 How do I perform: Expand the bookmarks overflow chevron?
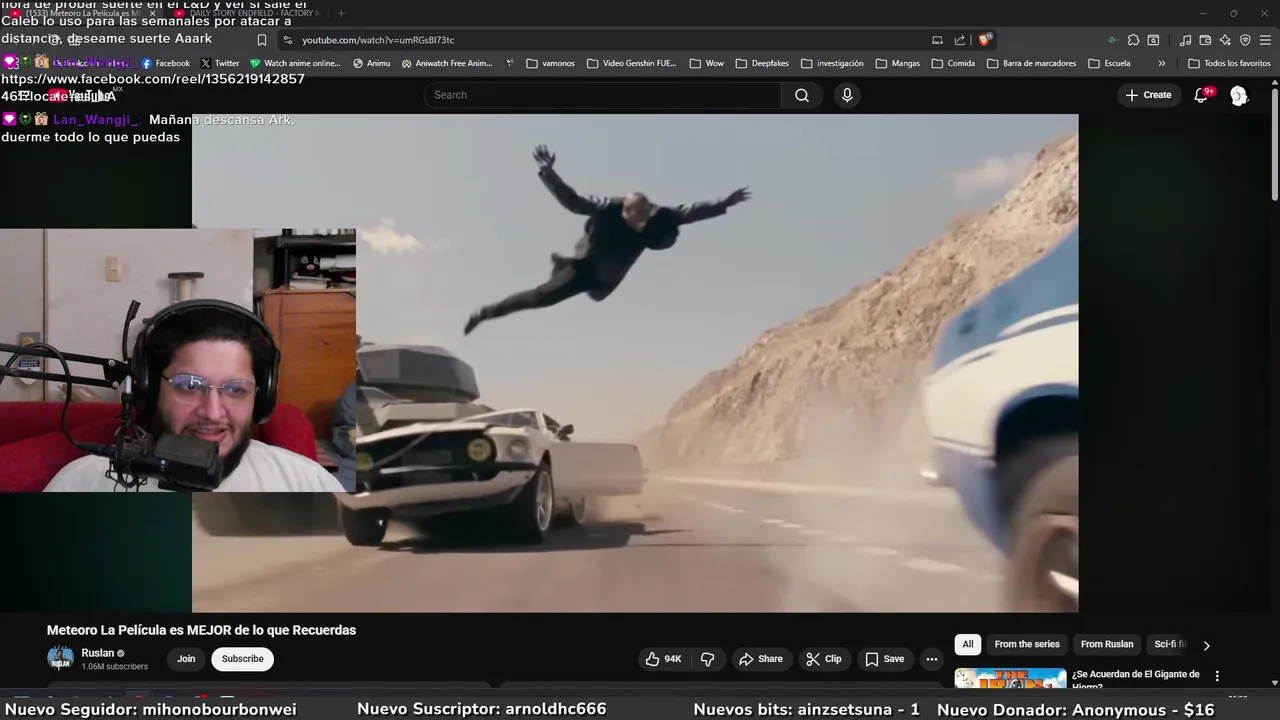point(1161,63)
